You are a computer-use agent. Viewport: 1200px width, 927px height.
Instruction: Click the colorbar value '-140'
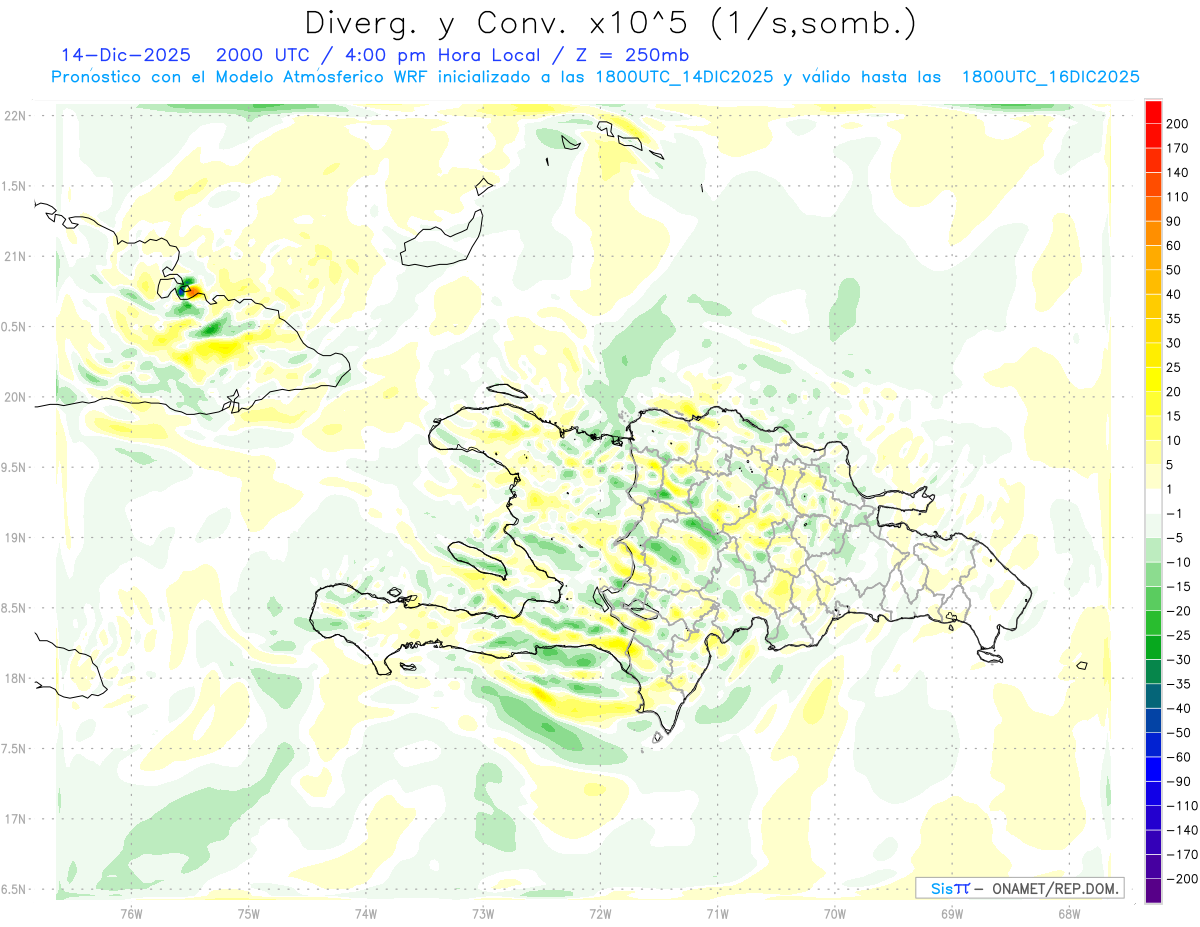tap(1181, 830)
